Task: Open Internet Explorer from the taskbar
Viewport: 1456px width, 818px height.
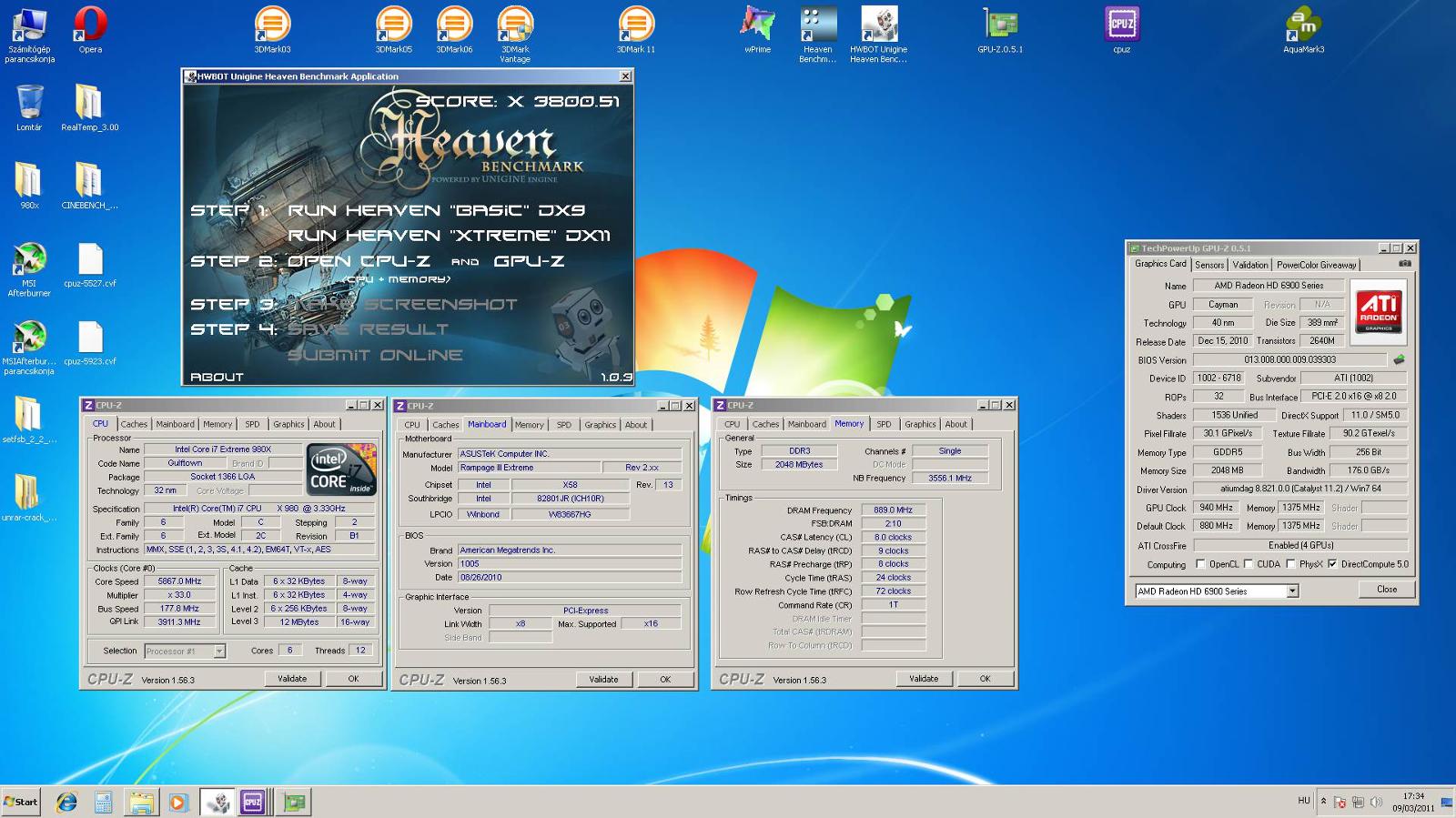Action: coord(66,802)
